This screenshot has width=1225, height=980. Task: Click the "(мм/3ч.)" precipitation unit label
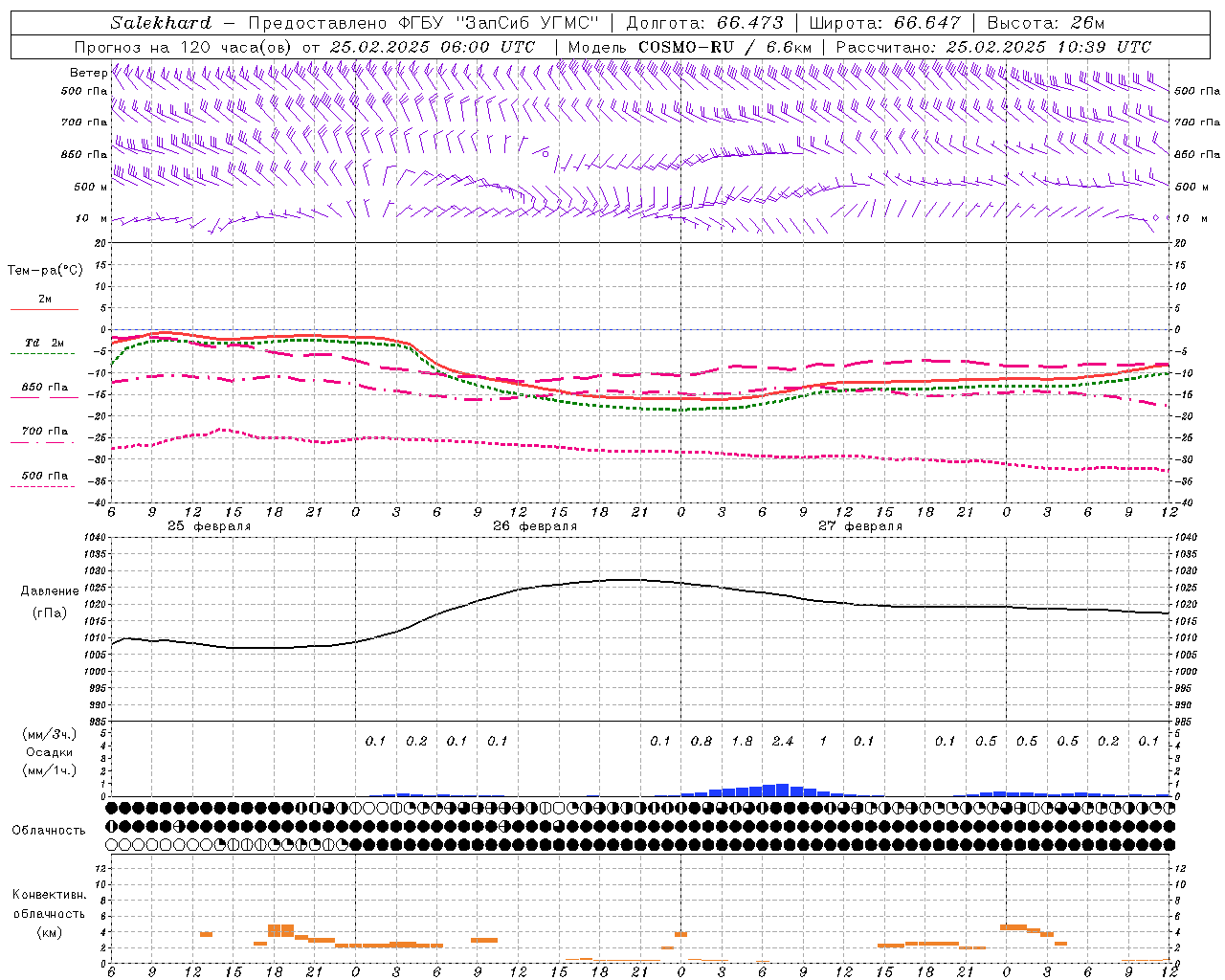tap(50, 734)
